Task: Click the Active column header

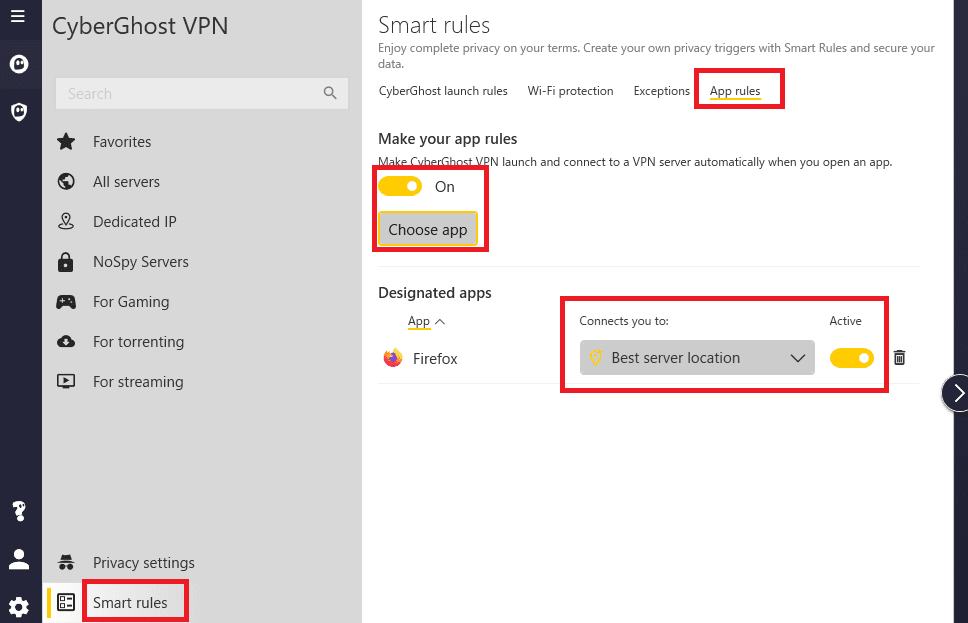Action: point(845,321)
